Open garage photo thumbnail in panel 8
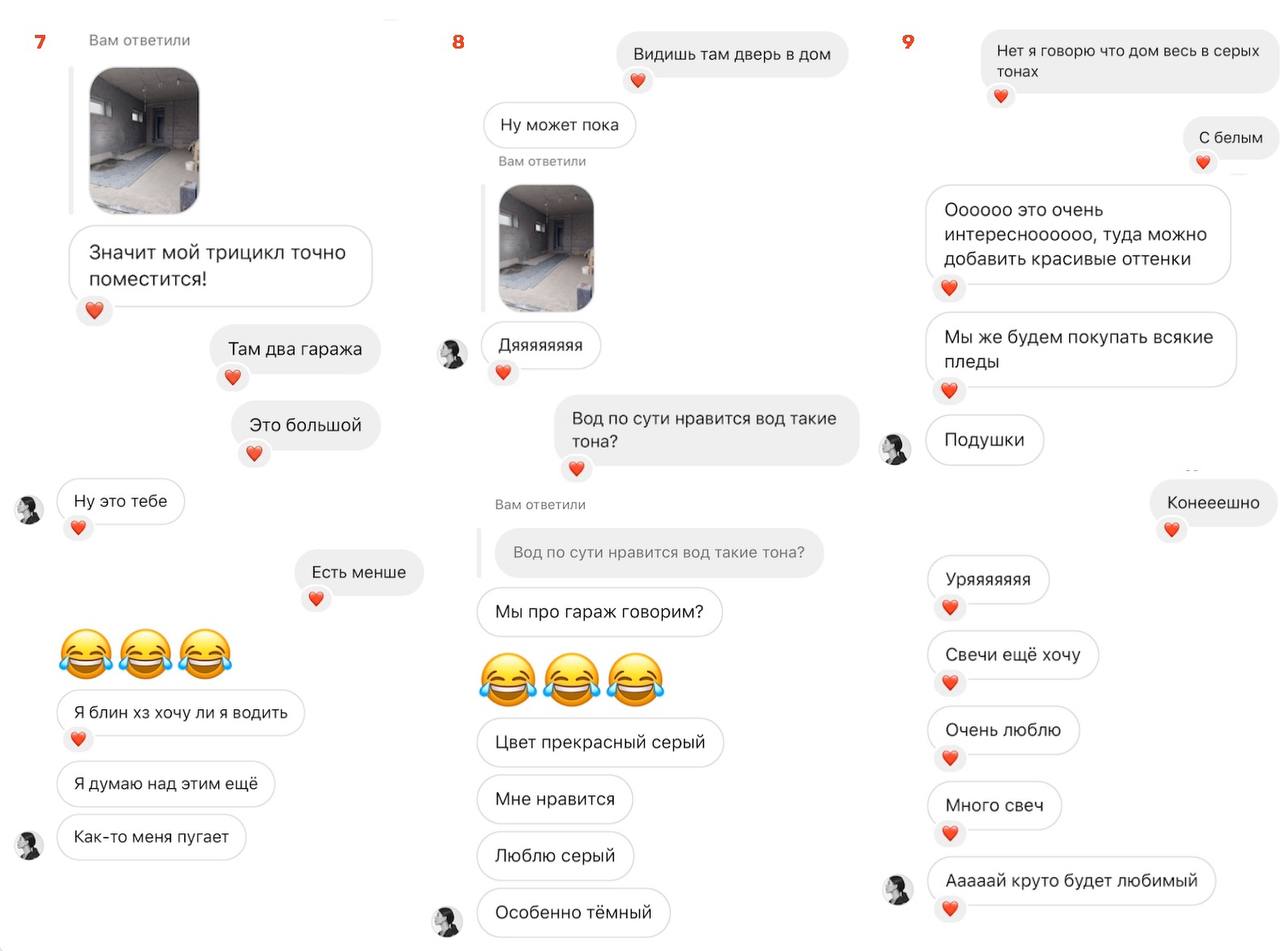This screenshot has height=951, width=1280. coord(546,248)
